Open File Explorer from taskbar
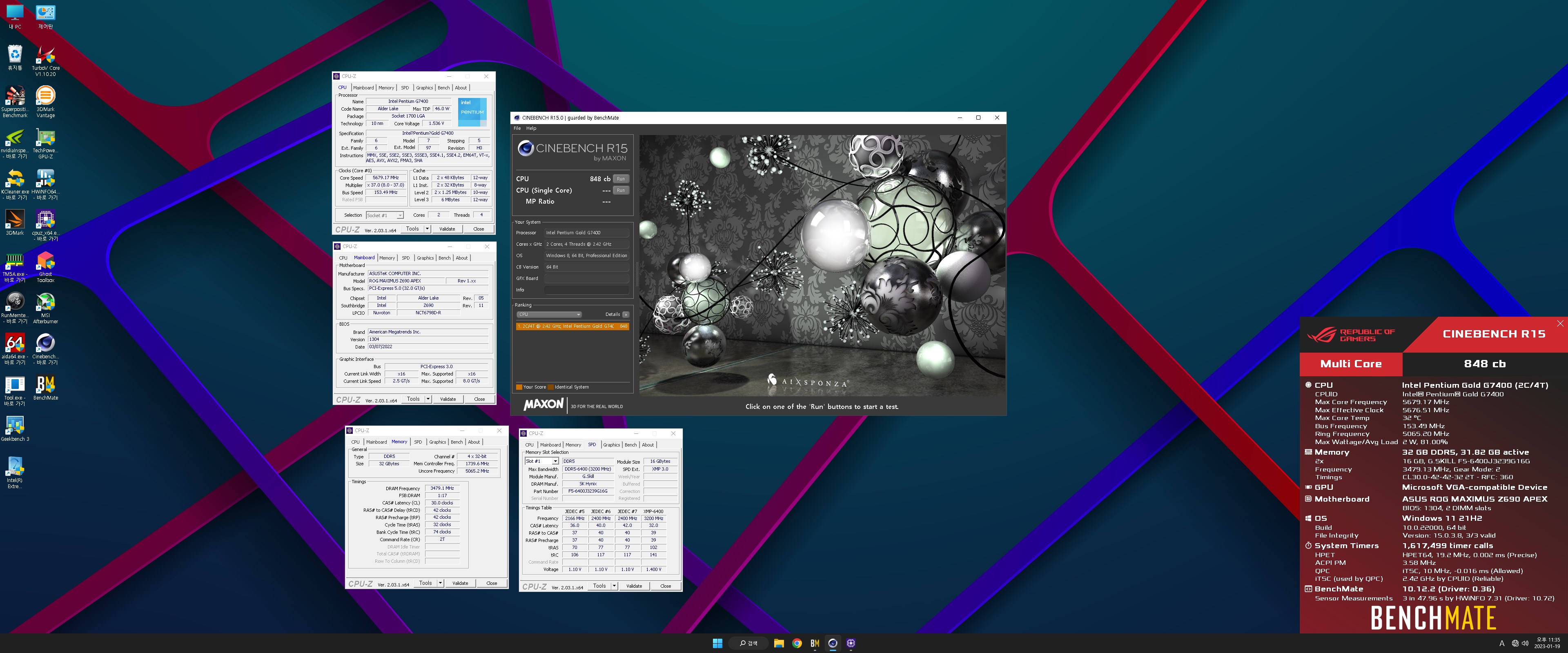1568x653 pixels. point(779,643)
